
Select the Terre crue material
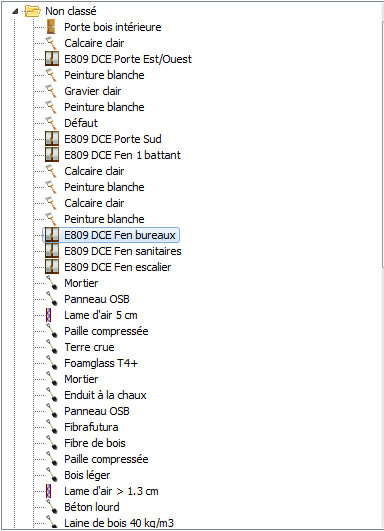point(89,347)
